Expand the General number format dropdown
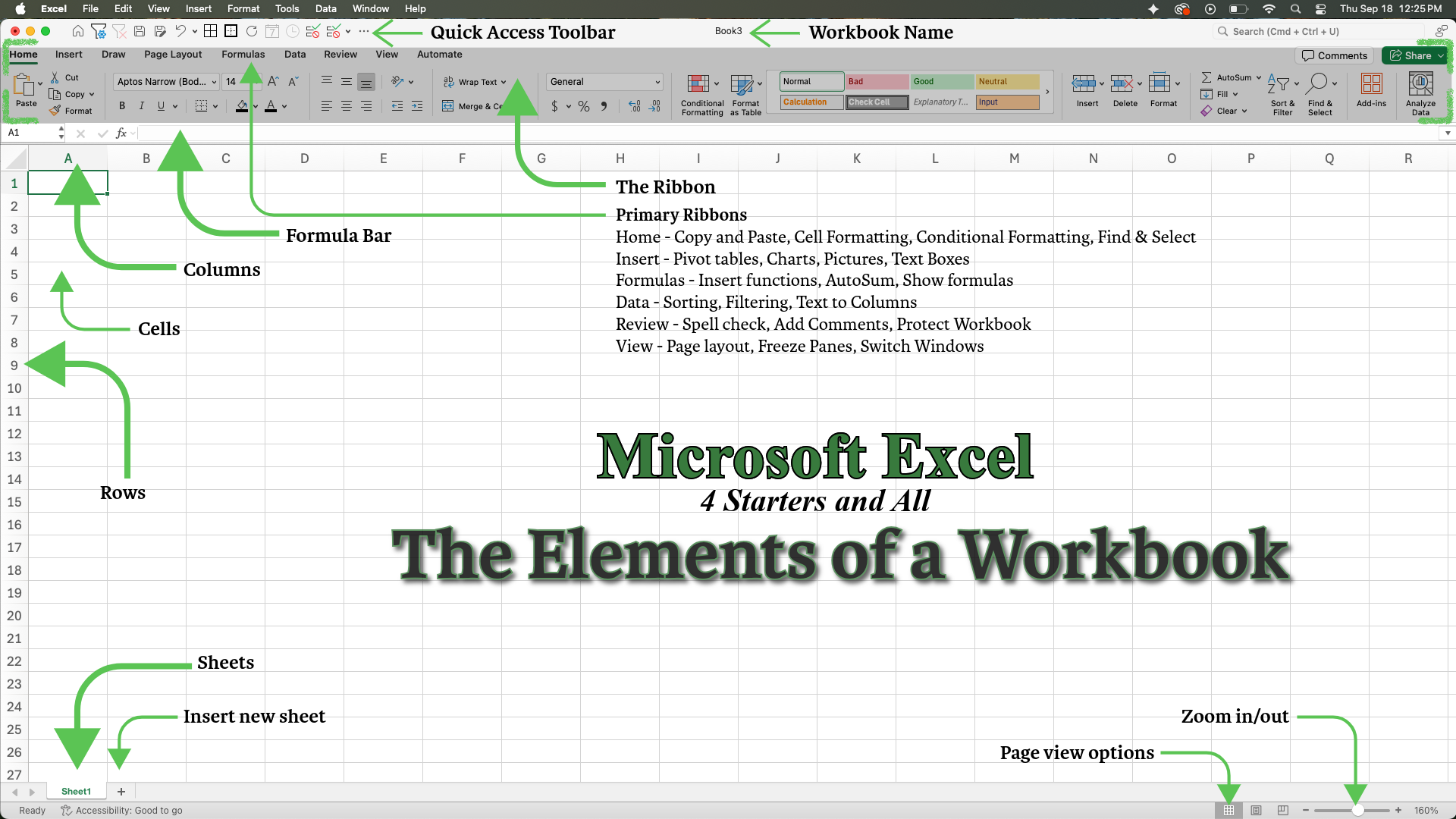The image size is (1456, 819). (x=657, y=82)
